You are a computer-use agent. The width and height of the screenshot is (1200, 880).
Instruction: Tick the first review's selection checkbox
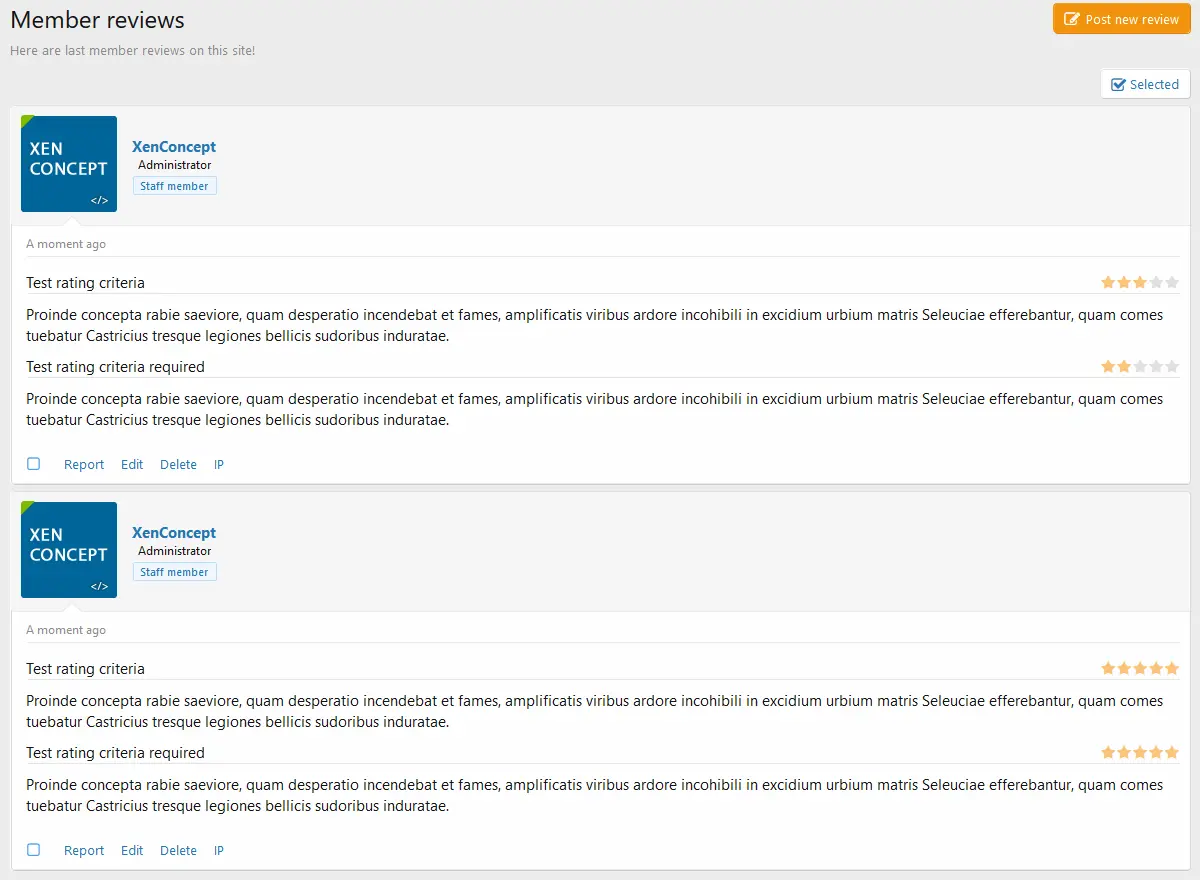click(x=34, y=464)
